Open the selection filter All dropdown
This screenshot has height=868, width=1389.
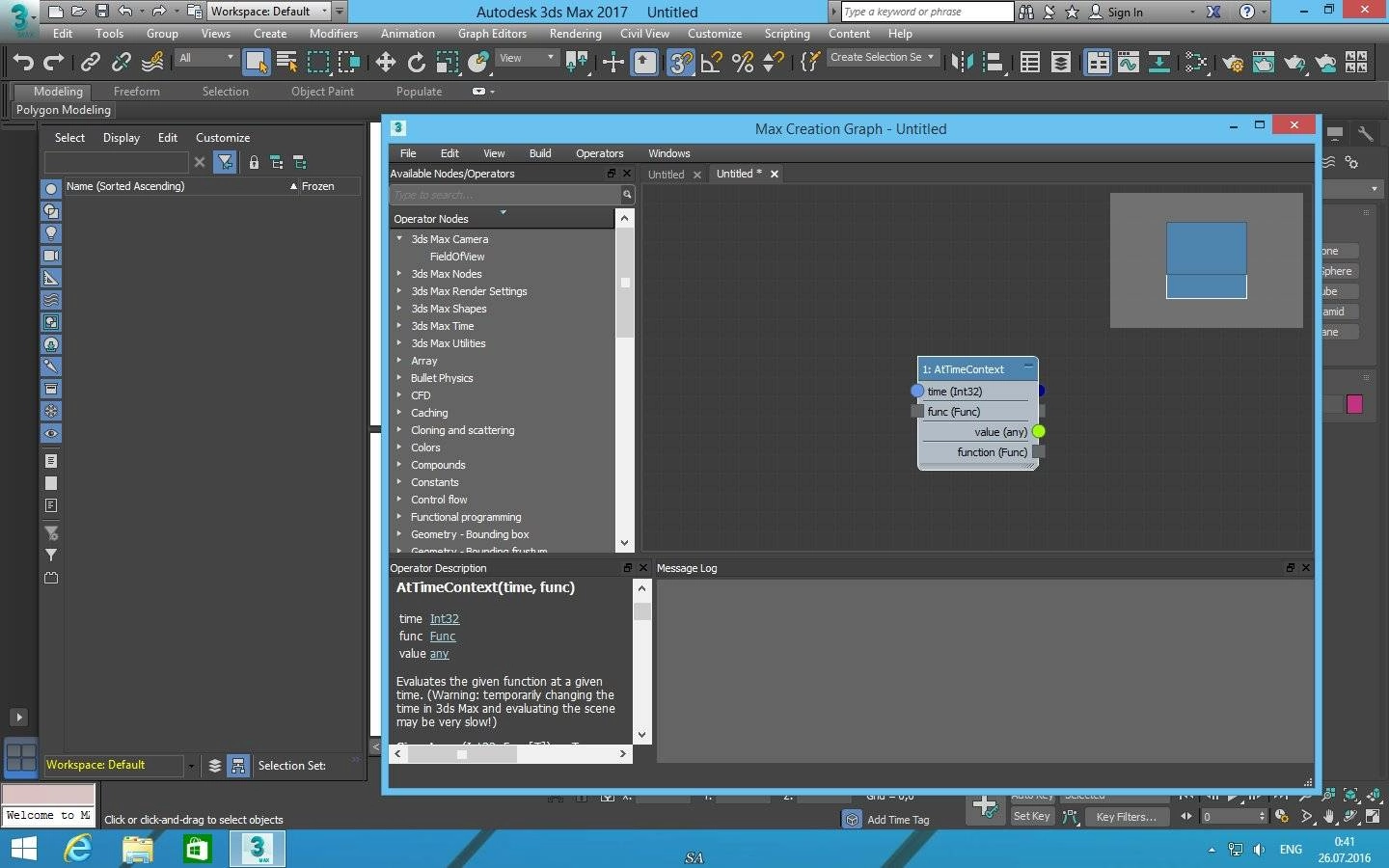(206, 58)
